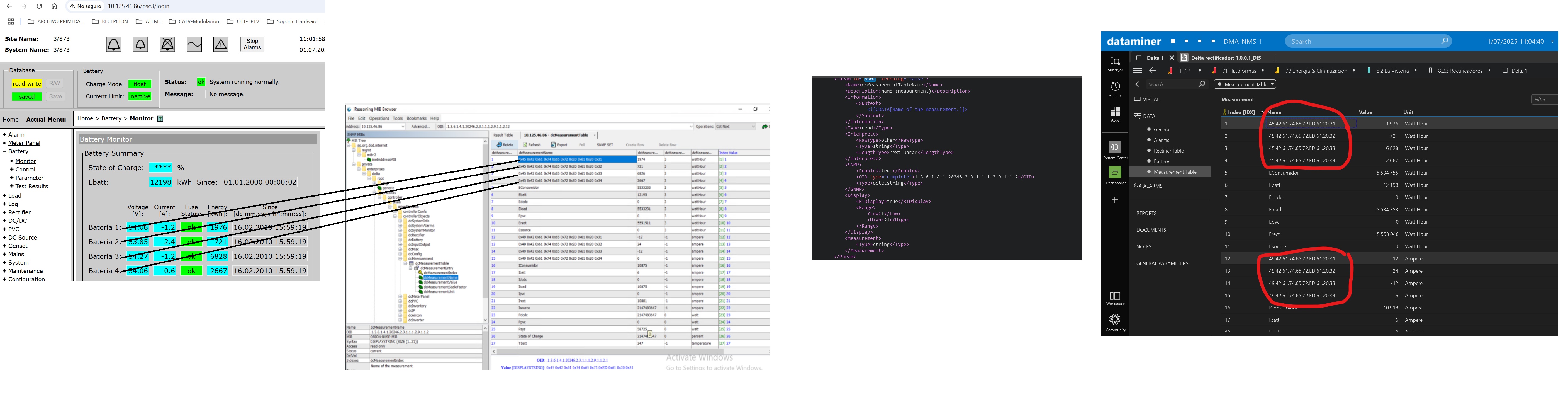Select dcBattery node in MIB tree
The height and width of the screenshot is (416, 1568).
(x=415, y=240)
